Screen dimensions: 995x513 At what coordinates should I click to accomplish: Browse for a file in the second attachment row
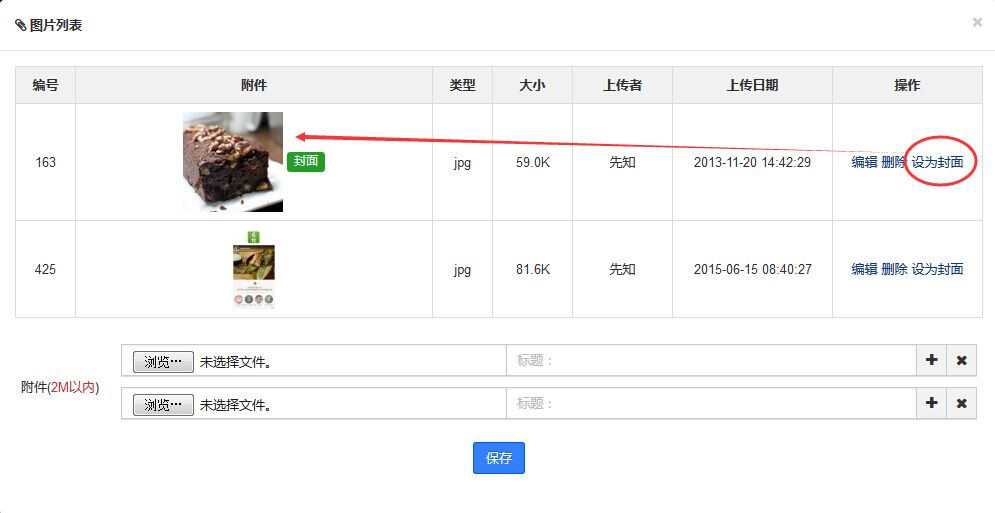(x=163, y=405)
